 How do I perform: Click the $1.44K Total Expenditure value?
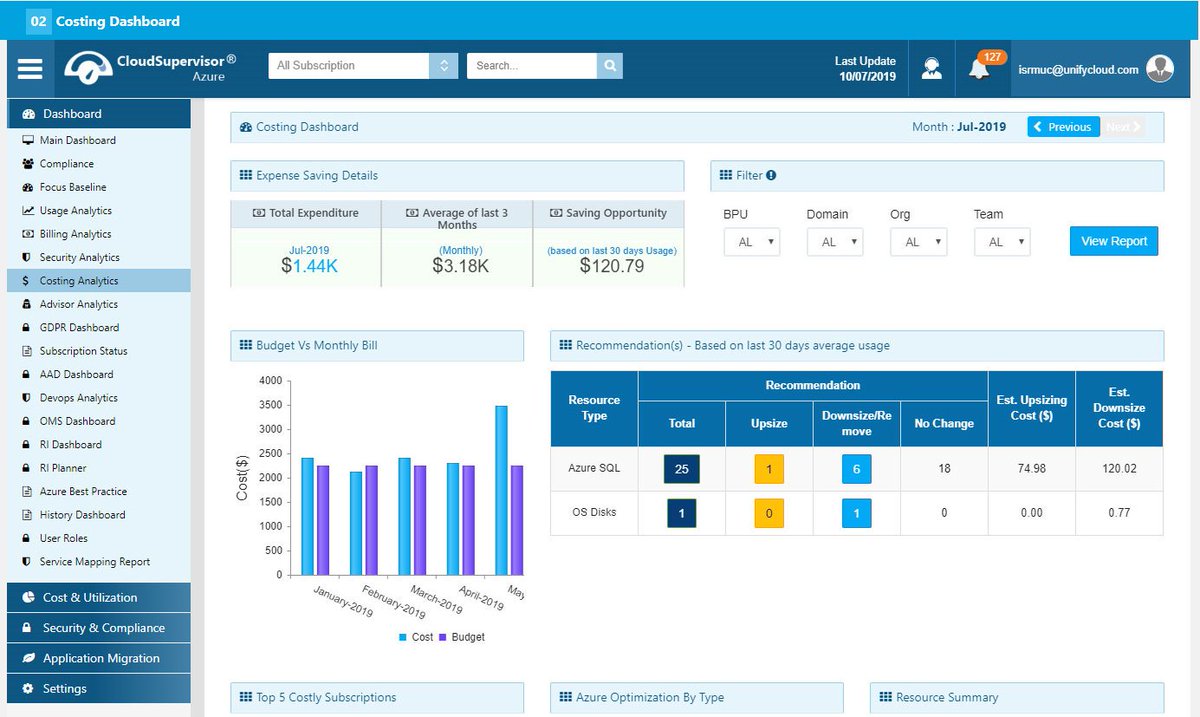308,266
